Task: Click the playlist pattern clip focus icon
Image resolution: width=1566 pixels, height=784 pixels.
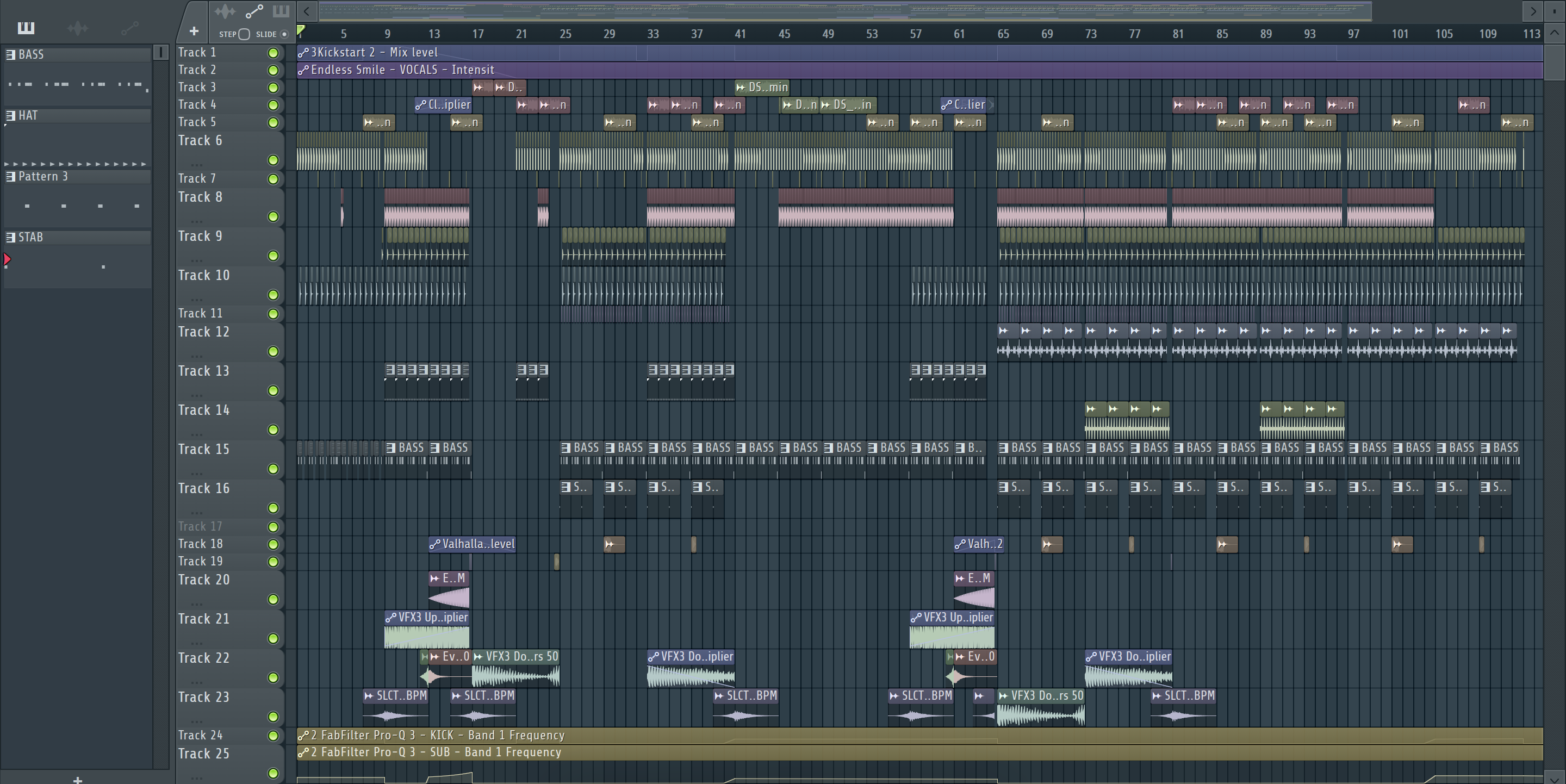Action: pyautogui.click(x=281, y=11)
